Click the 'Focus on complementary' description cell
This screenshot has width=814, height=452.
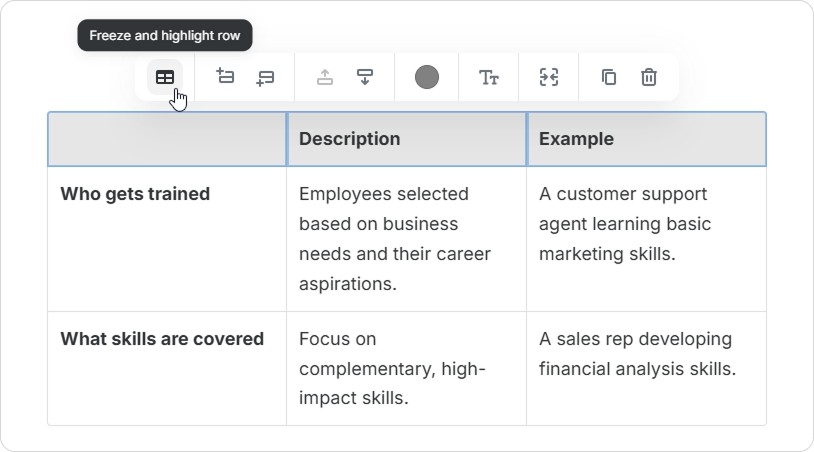[x=406, y=368]
